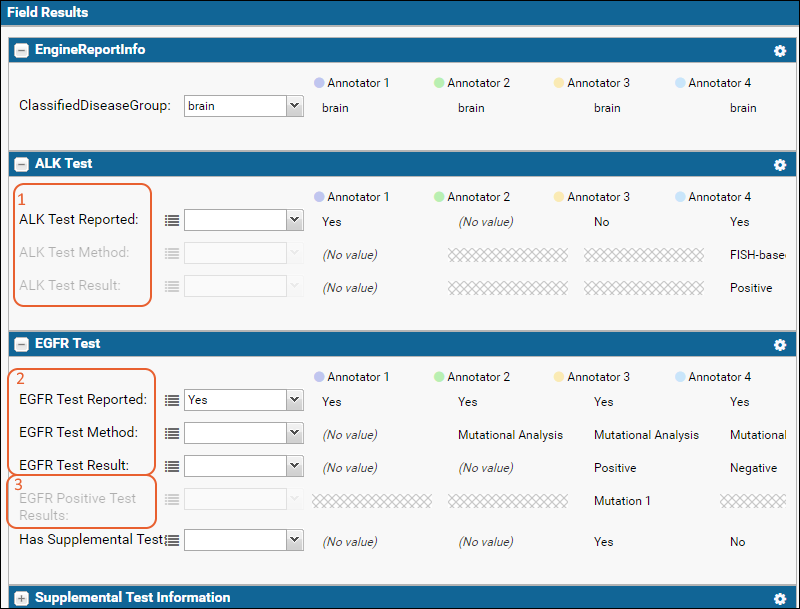This screenshot has width=800, height=609.
Task: Open the ClassifiedDiseaseGroup dropdown
Action: pos(243,106)
